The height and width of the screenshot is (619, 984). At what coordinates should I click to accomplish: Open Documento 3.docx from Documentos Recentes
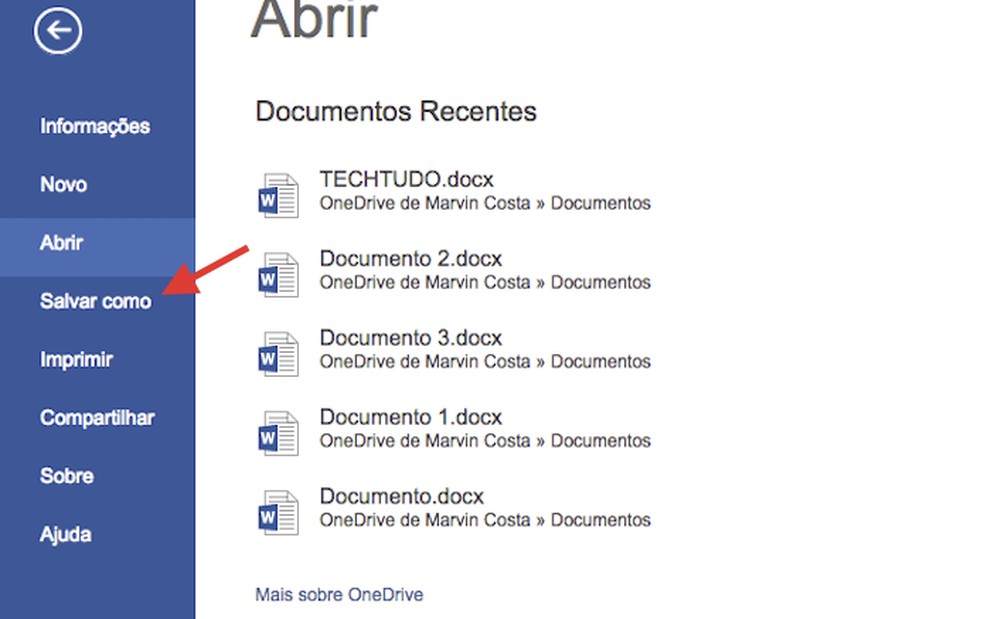410,337
